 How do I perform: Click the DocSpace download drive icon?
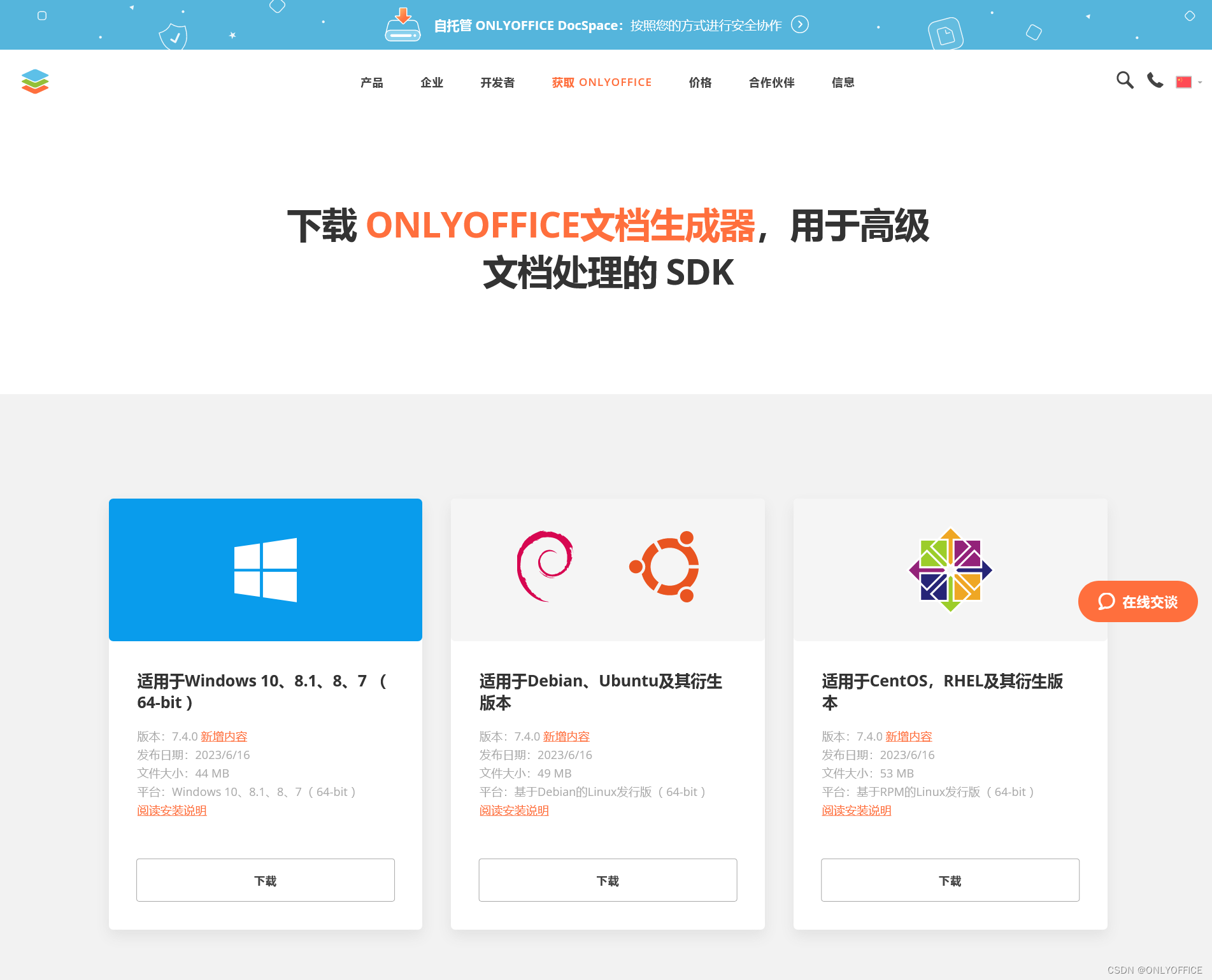(x=403, y=24)
